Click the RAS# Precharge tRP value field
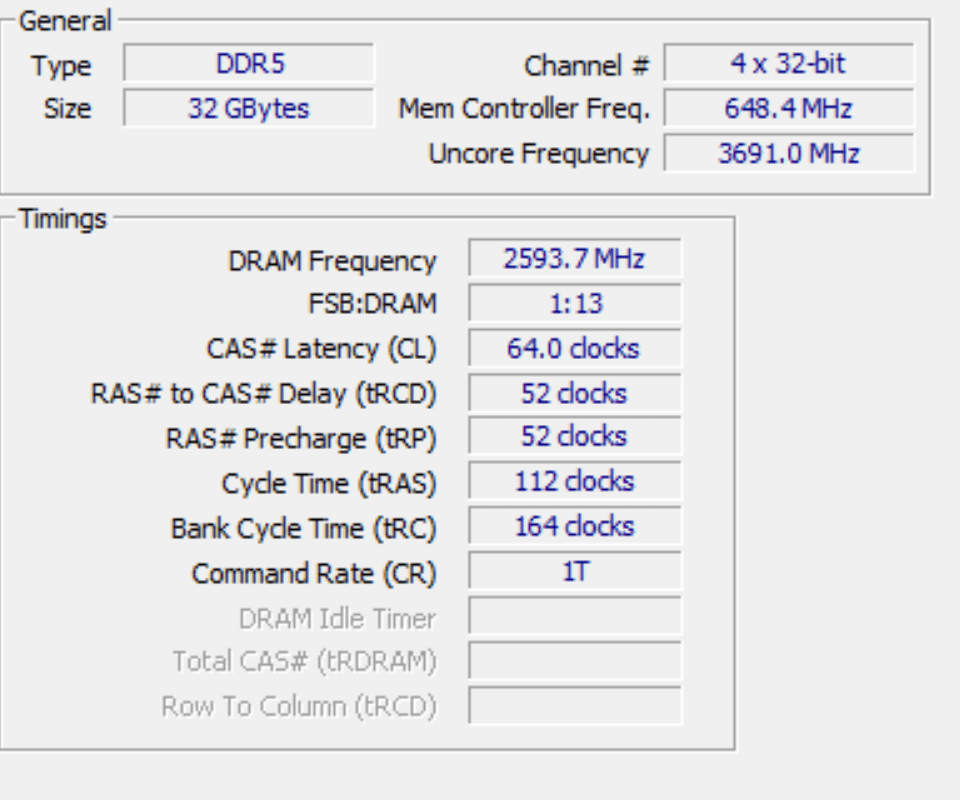The width and height of the screenshot is (960, 800). (x=575, y=436)
